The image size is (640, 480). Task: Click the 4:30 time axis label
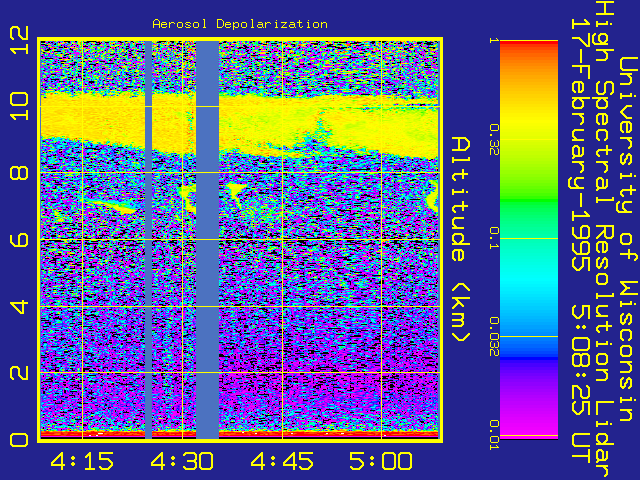coord(182,461)
